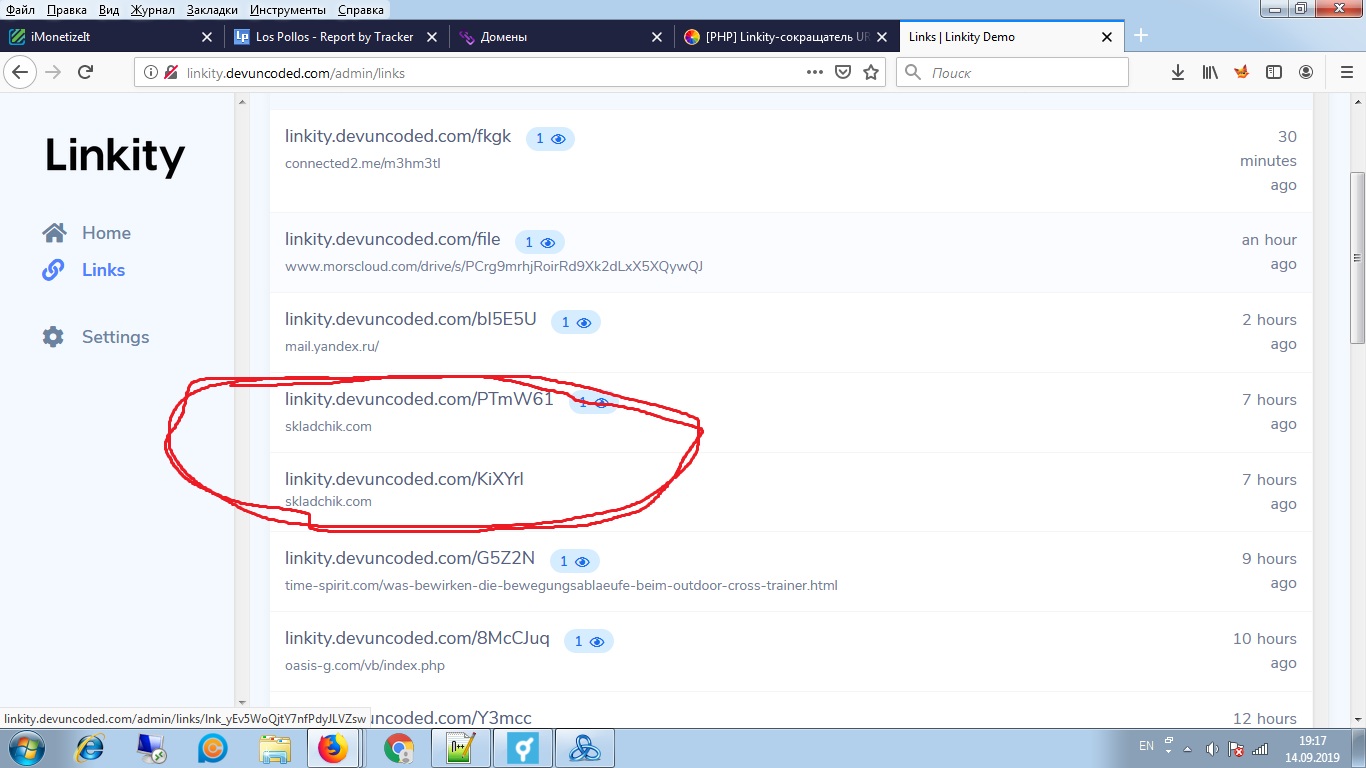Close the Links | Linkity Demo tab

(1107, 37)
